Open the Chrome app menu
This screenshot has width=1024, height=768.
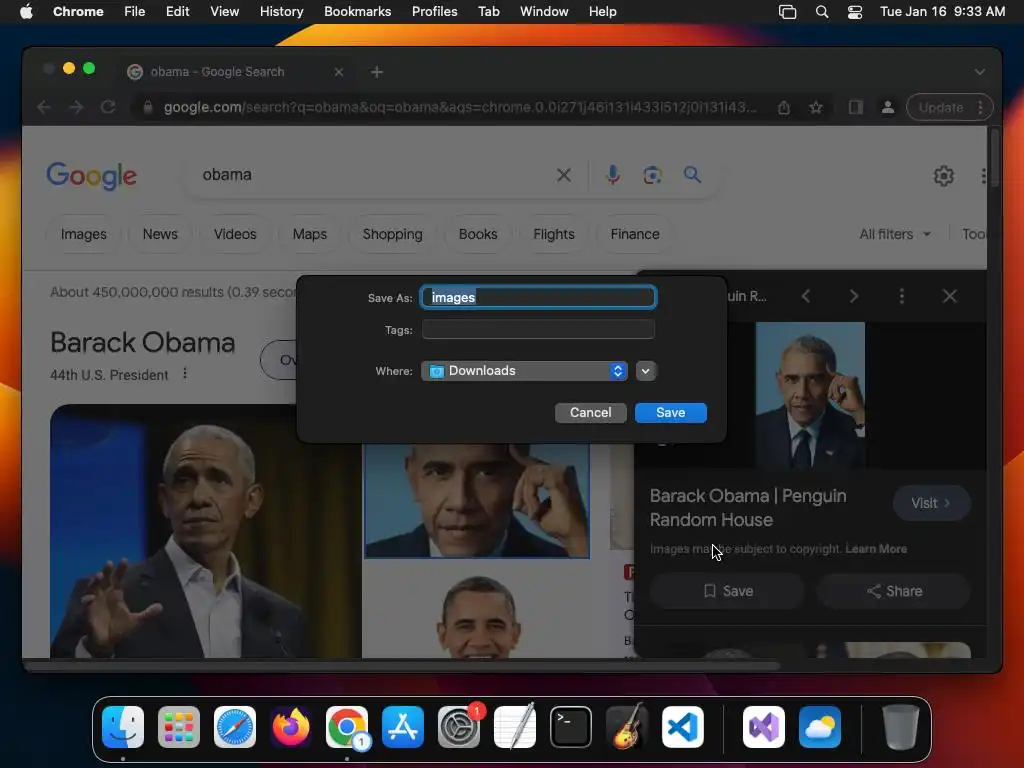[78, 11]
